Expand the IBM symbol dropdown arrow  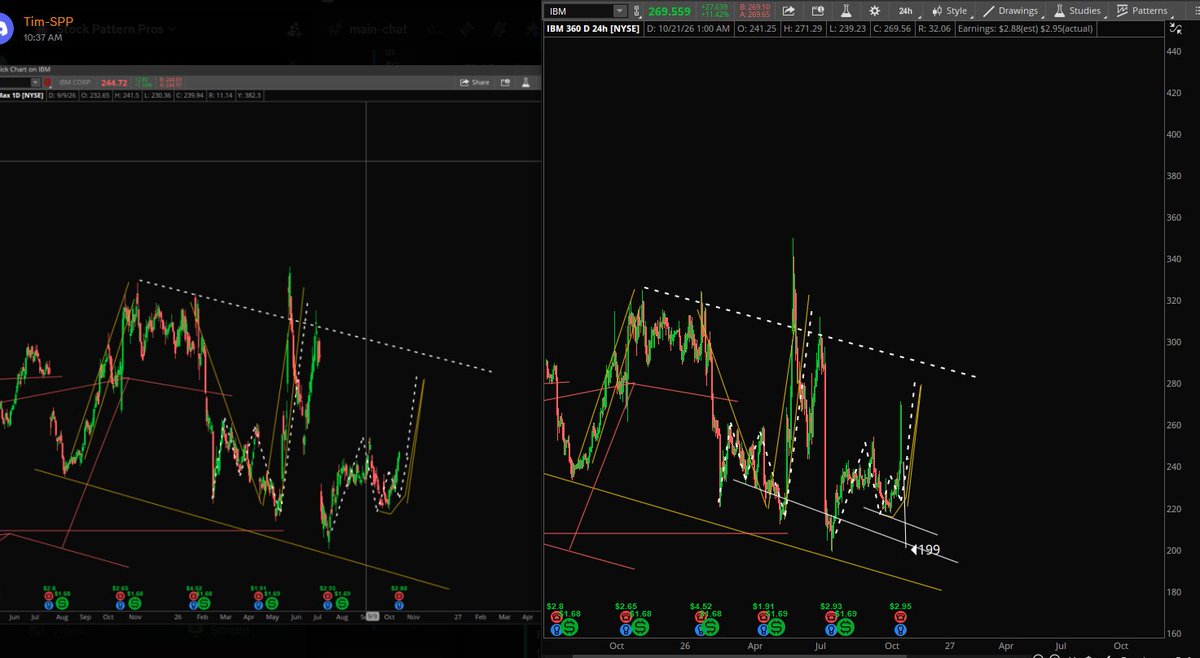[620, 11]
